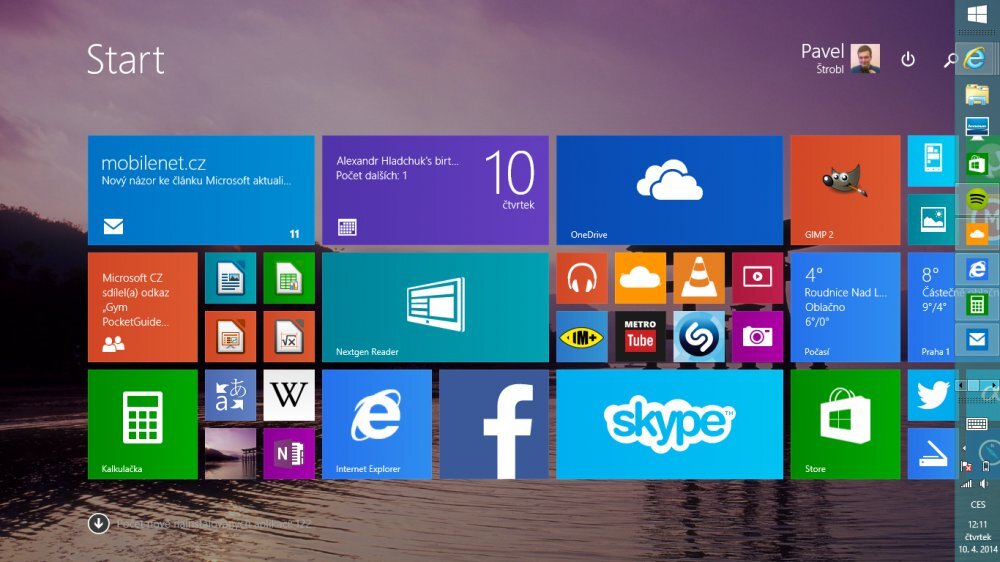1000x562 pixels.
Task: Open the Desktop thumbnail tile
Action: pos(230,454)
